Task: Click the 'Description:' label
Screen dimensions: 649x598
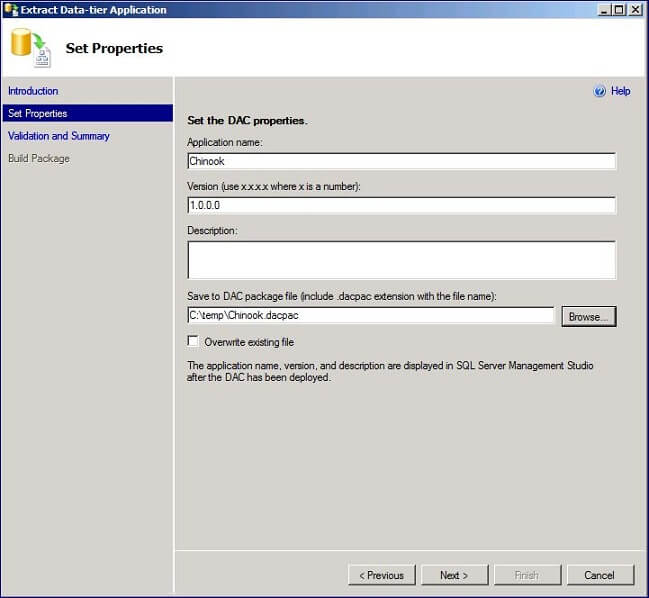Action: (x=212, y=231)
